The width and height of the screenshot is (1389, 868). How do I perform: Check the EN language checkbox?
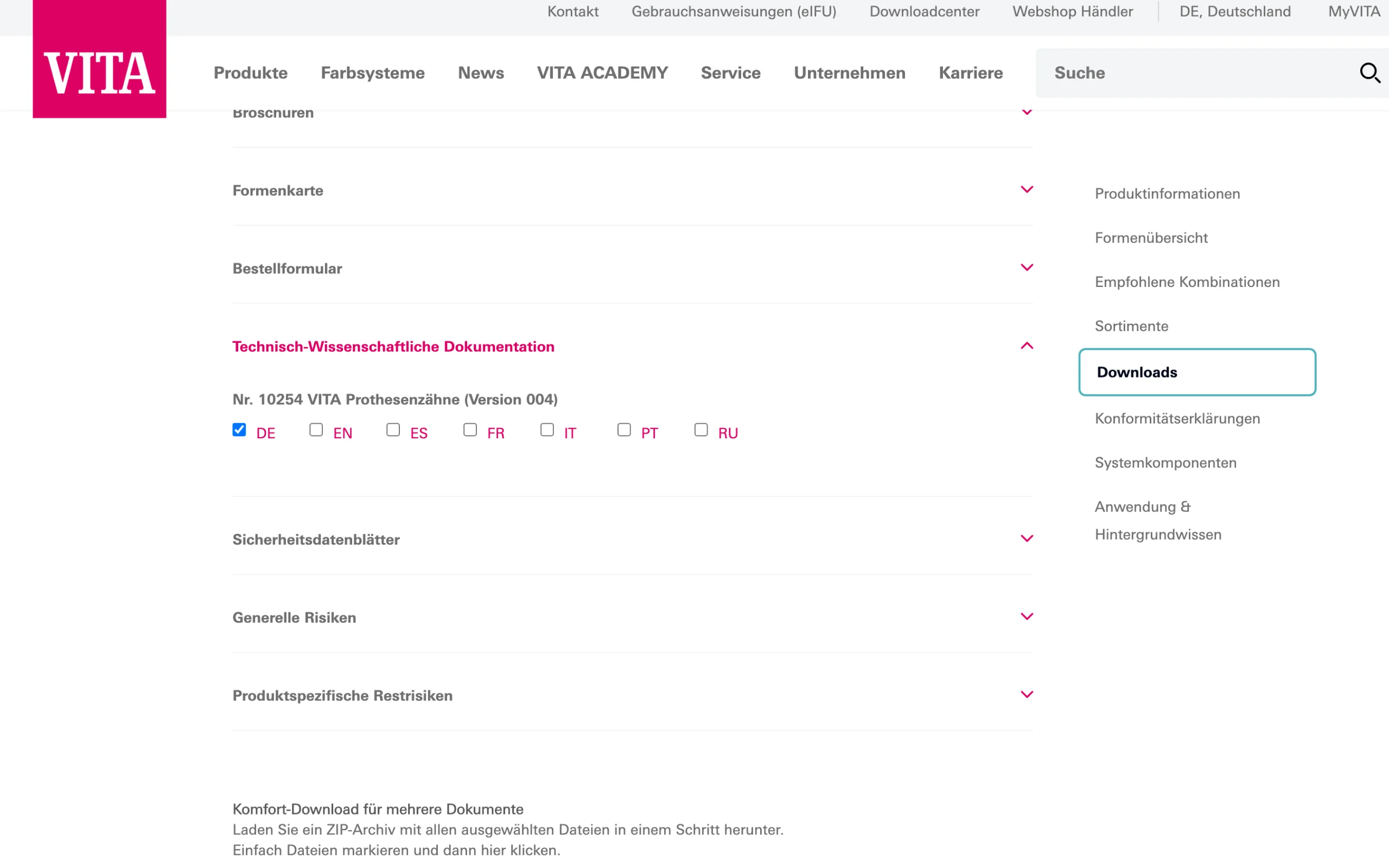tap(316, 430)
